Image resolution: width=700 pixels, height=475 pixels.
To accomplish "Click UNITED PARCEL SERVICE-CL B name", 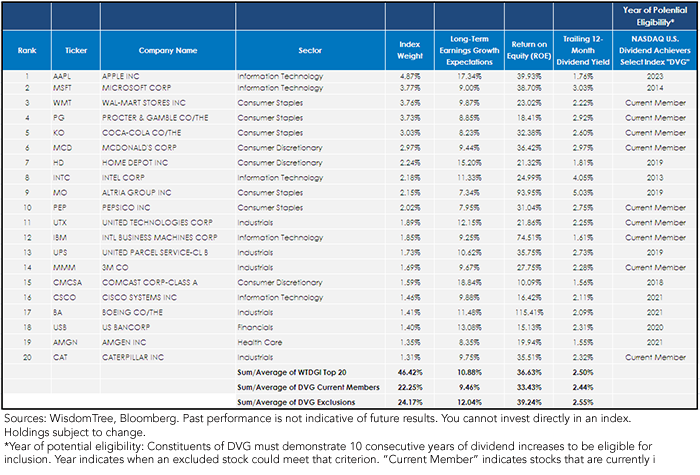I will point(155,253).
